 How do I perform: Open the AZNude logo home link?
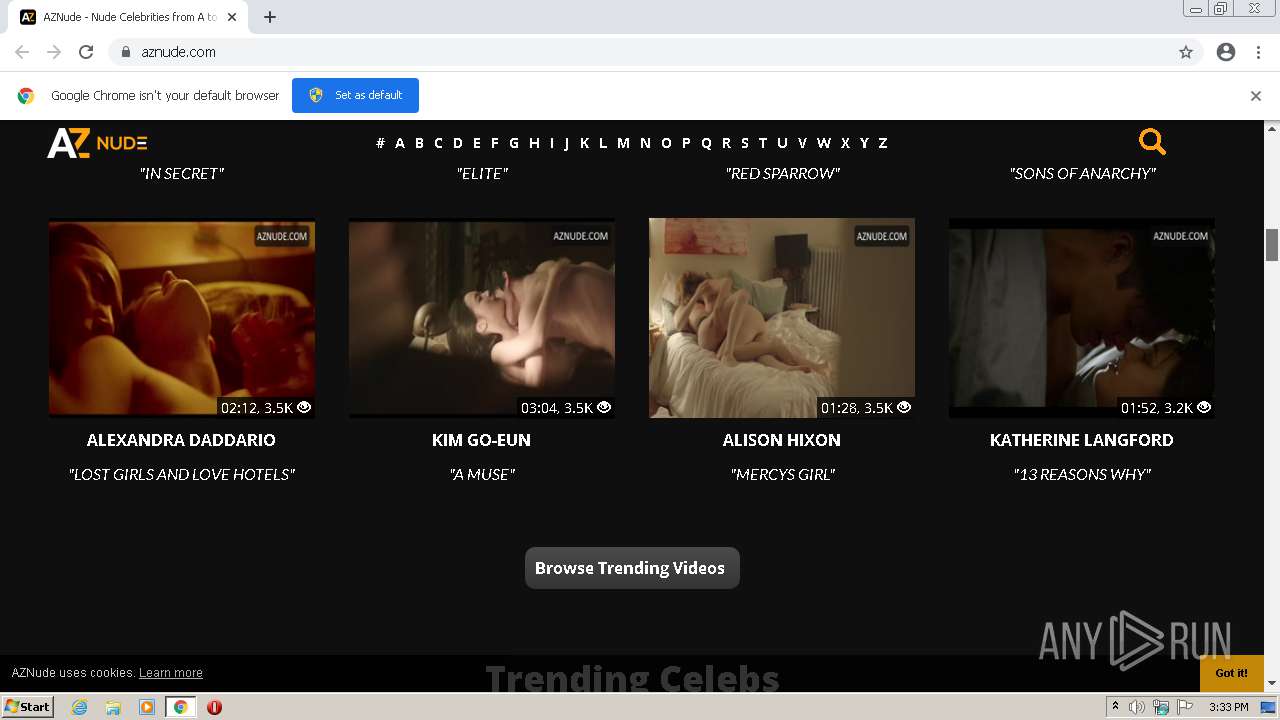click(97, 143)
